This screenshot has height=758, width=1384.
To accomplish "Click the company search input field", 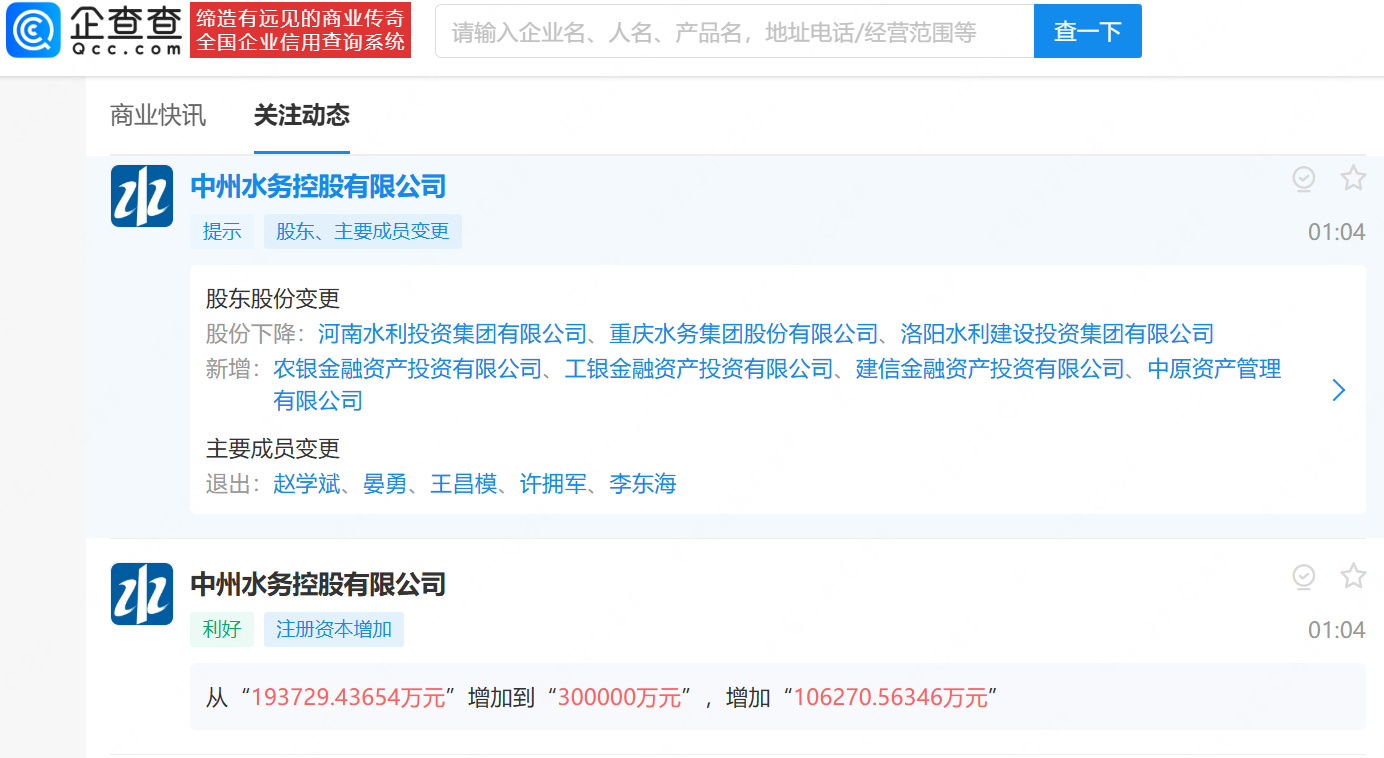I will click(735, 31).
